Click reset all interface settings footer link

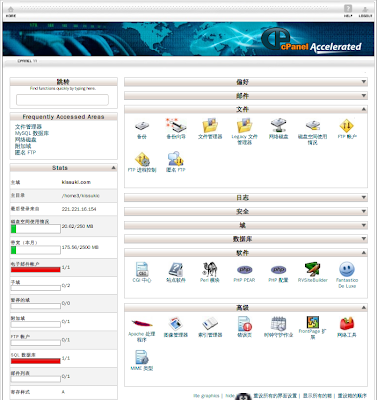[x=275, y=396]
